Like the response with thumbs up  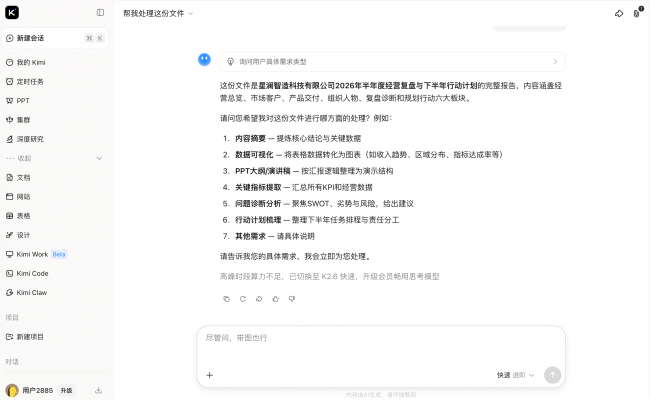276,299
